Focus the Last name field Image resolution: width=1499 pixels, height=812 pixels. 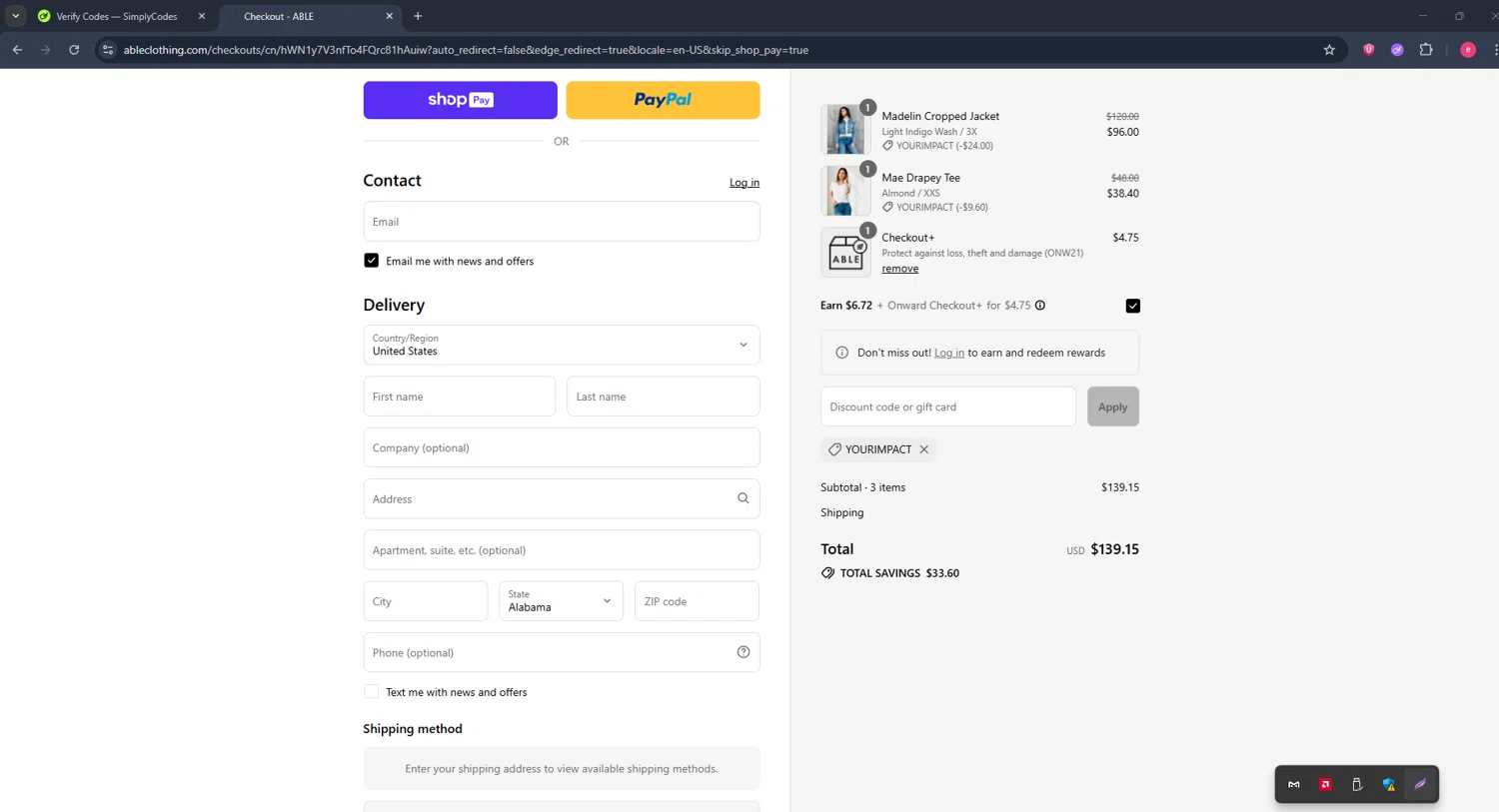(664, 397)
